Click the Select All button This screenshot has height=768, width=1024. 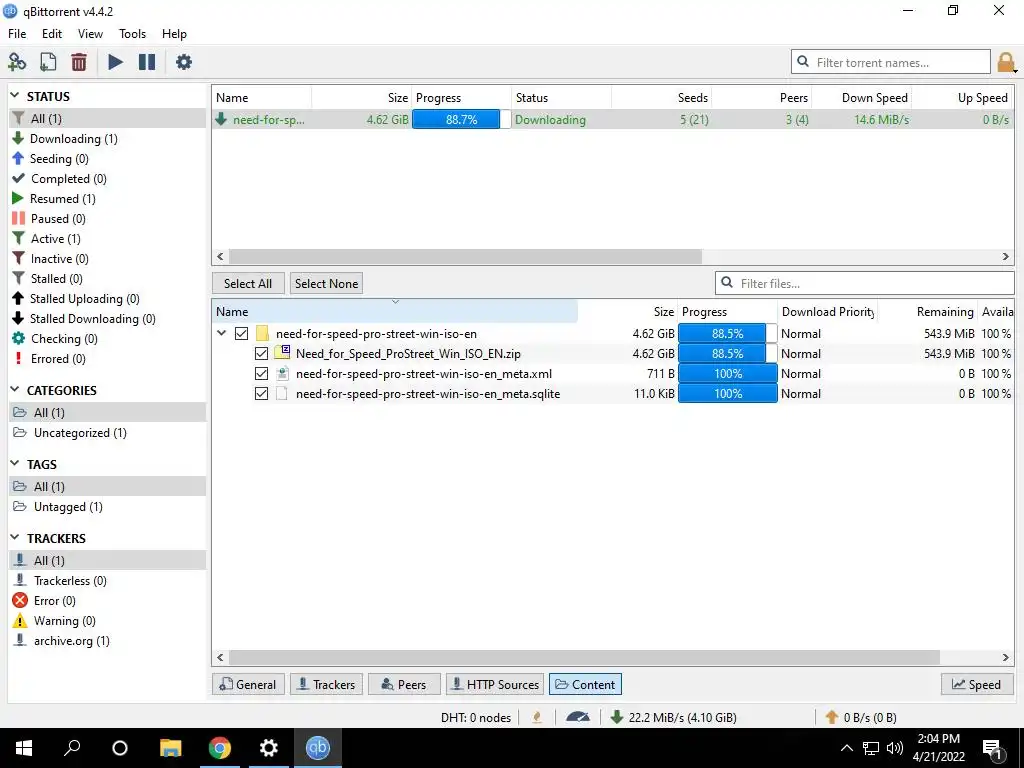click(248, 283)
